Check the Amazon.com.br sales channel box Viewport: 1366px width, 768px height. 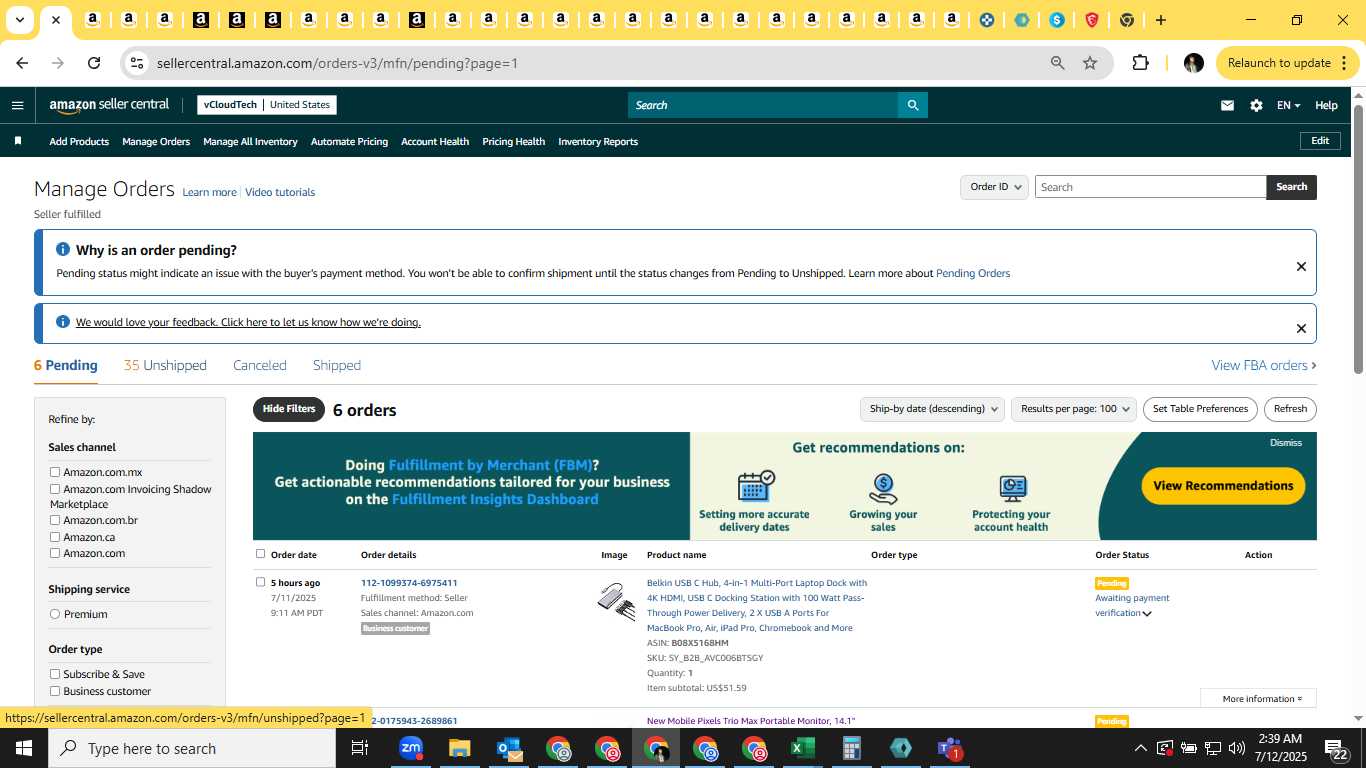coord(55,520)
